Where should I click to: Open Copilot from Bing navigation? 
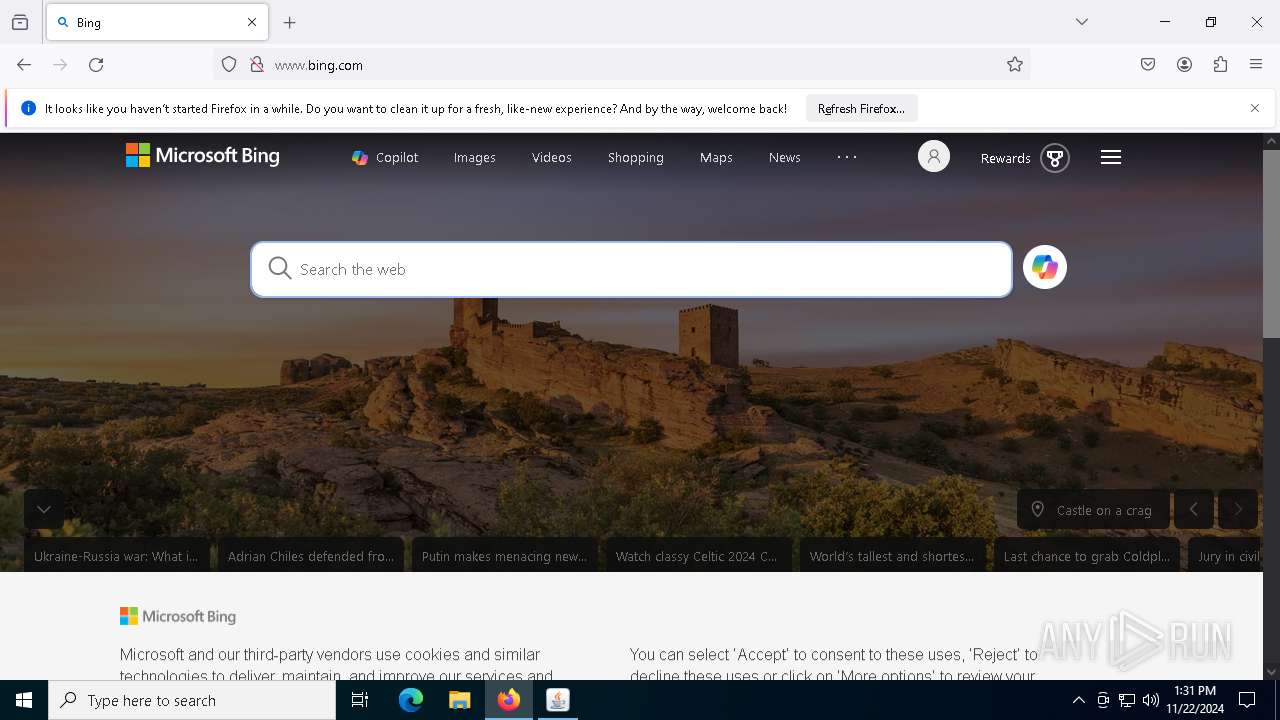point(385,158)
